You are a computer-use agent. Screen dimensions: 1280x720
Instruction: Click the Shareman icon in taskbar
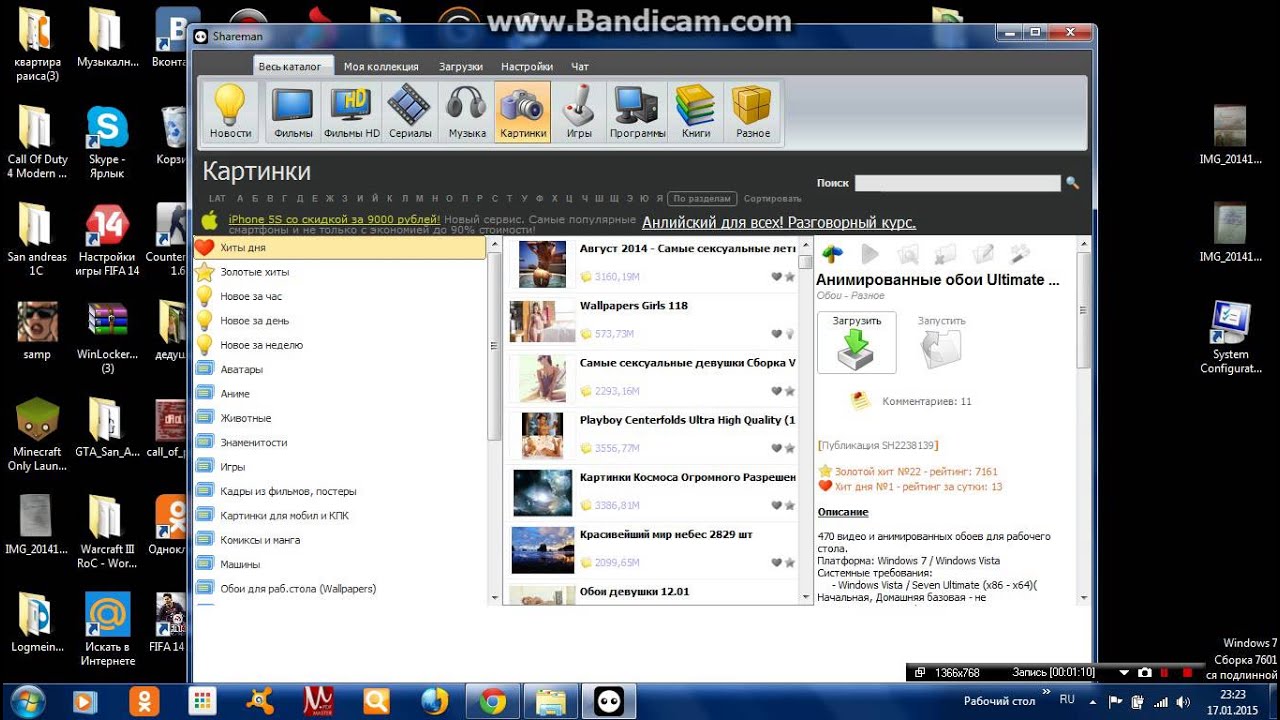click(x=609, y=702)
